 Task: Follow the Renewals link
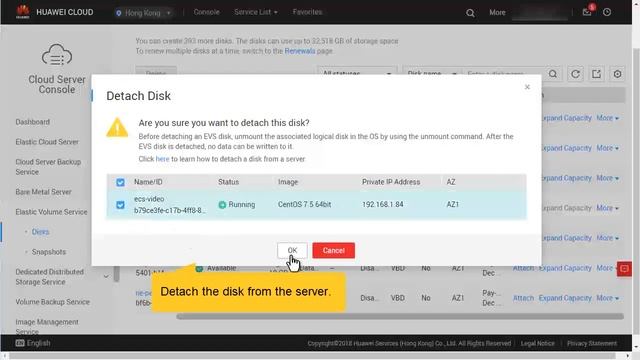(x=300, y=51)
